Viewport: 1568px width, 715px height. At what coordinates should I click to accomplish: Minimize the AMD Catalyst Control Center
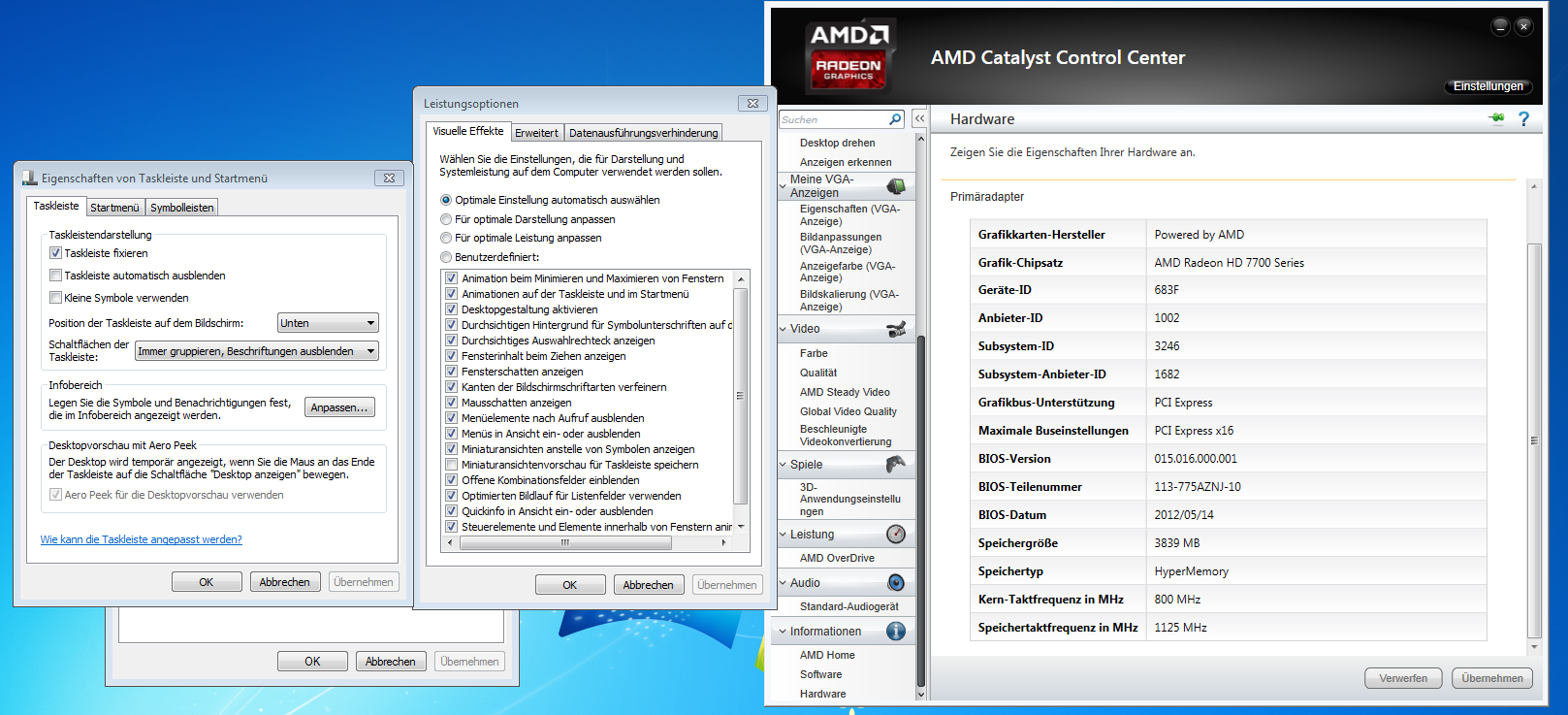1500,26
